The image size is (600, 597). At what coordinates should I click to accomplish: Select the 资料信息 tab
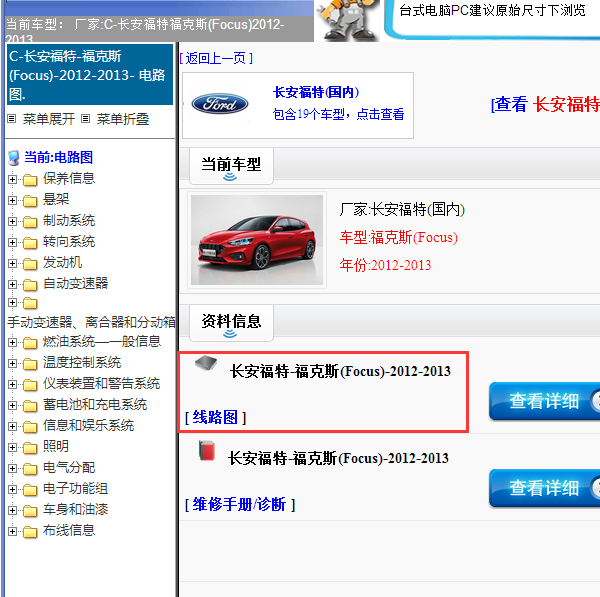(231, 323)
